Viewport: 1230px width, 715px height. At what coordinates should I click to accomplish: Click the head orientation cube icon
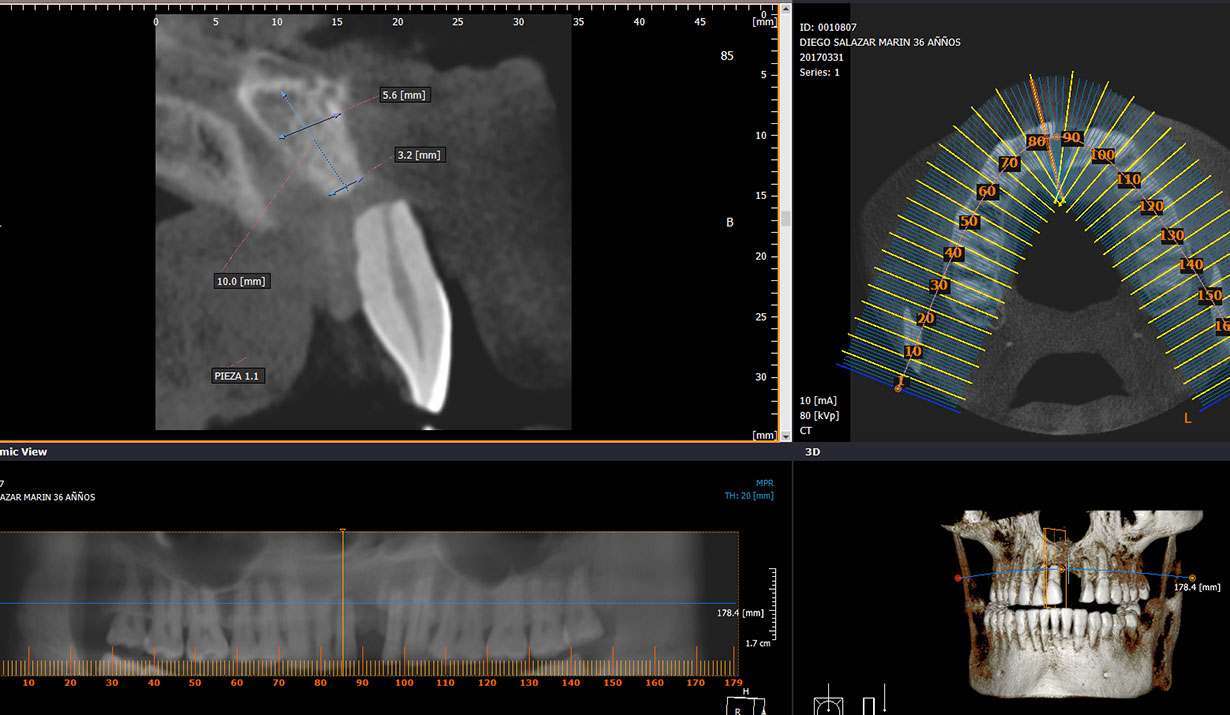point(740,703)
